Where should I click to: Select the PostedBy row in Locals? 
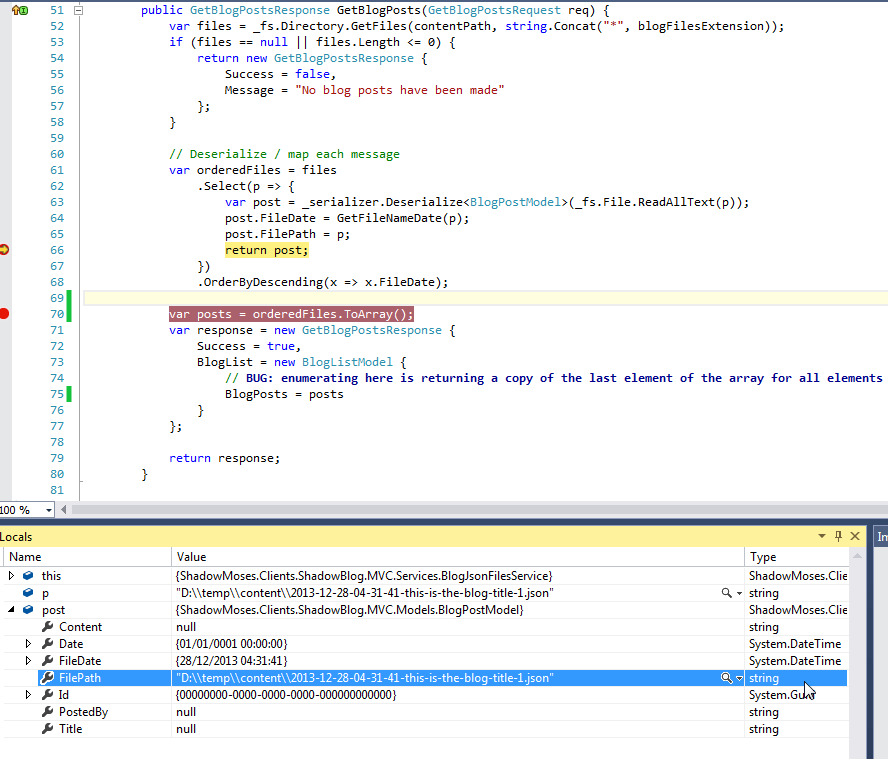point(425,712)
